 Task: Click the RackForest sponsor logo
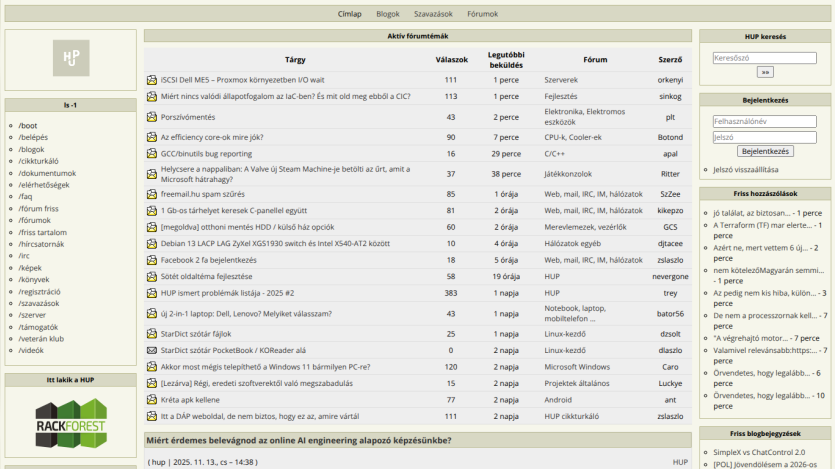point(71,423)
